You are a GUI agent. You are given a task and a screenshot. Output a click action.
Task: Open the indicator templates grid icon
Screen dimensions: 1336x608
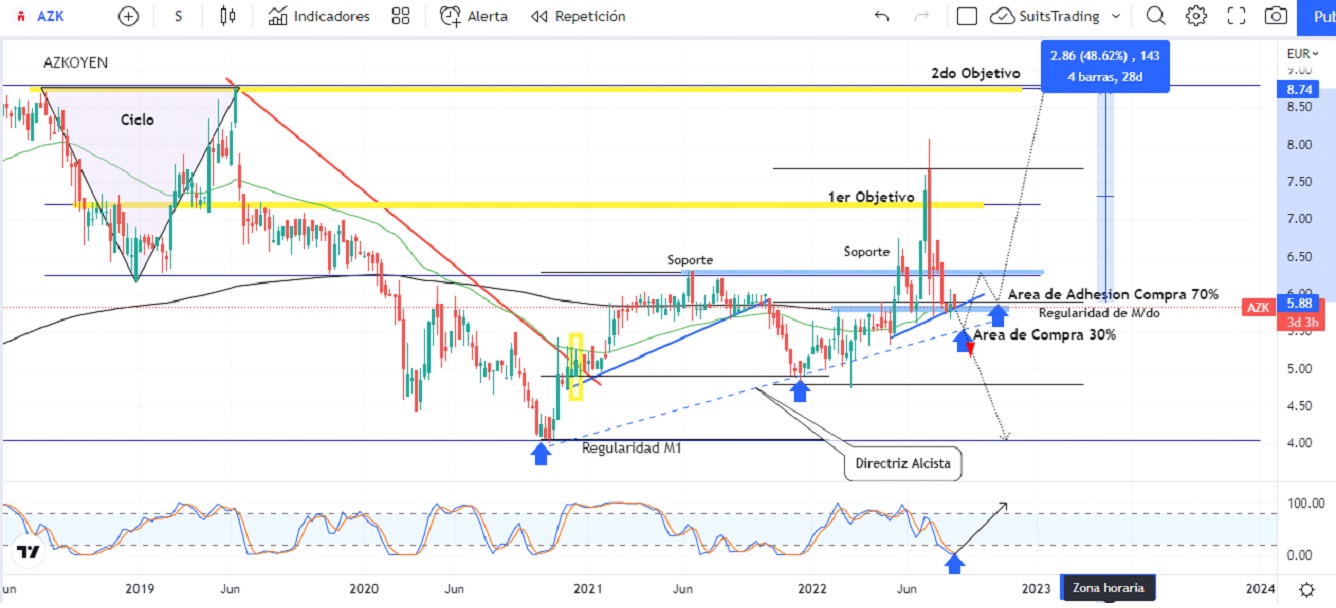pos(401,16)
